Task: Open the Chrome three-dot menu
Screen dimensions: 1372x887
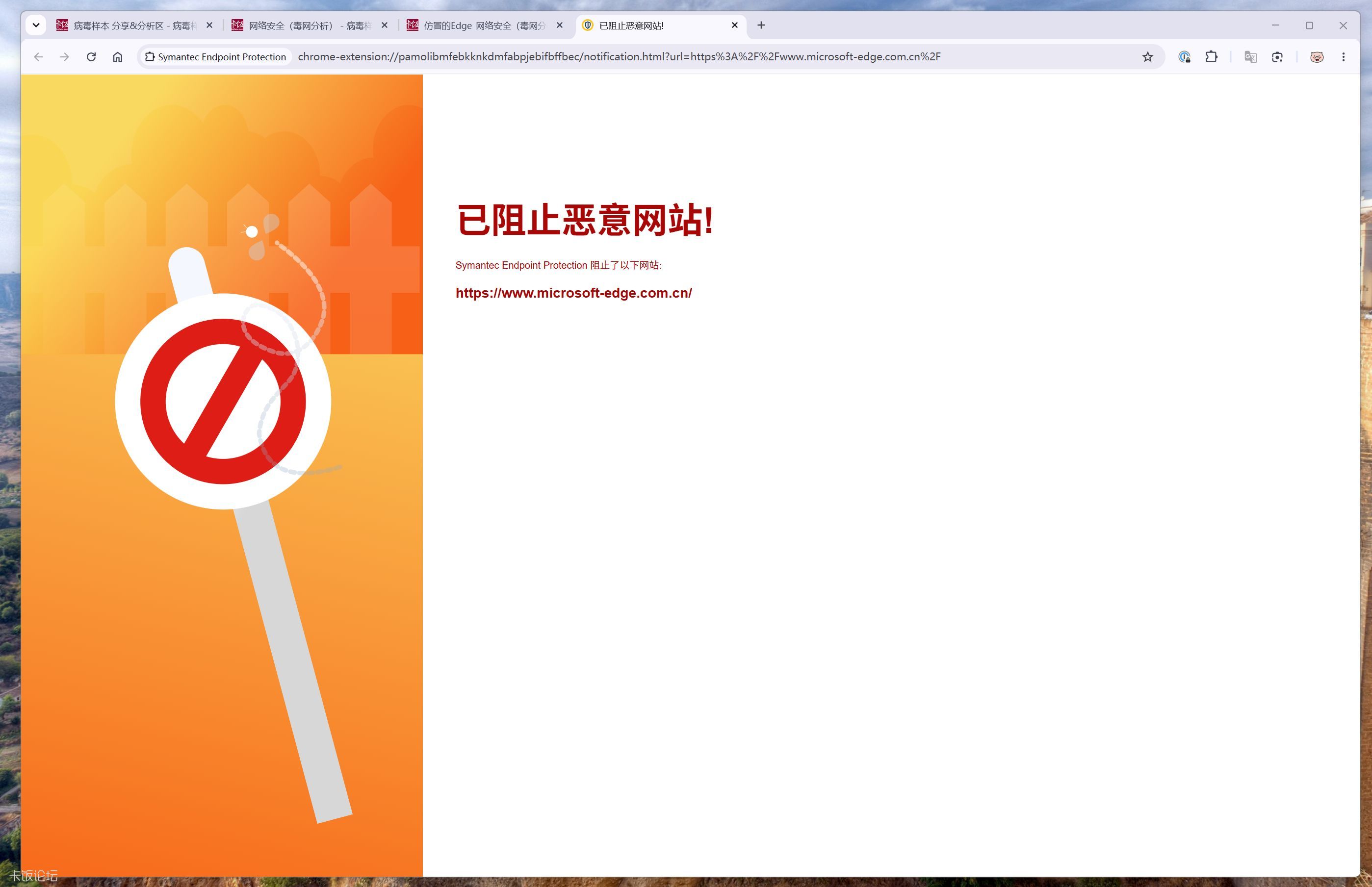Action: 1343,57
